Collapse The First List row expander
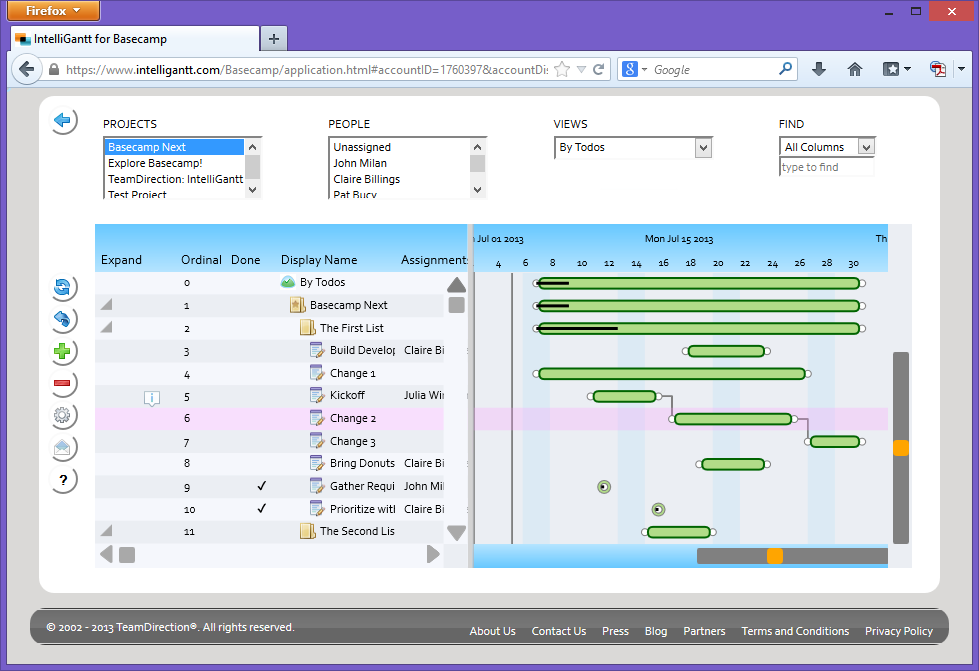 click(107, 327)
